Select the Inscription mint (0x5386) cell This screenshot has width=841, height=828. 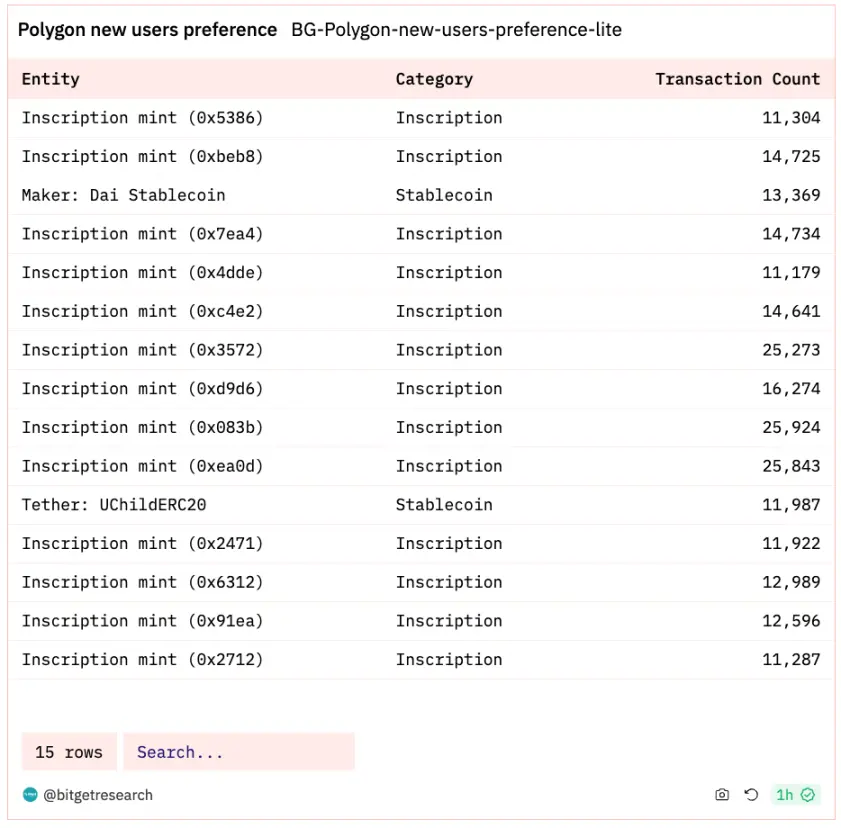coord(142,118)
